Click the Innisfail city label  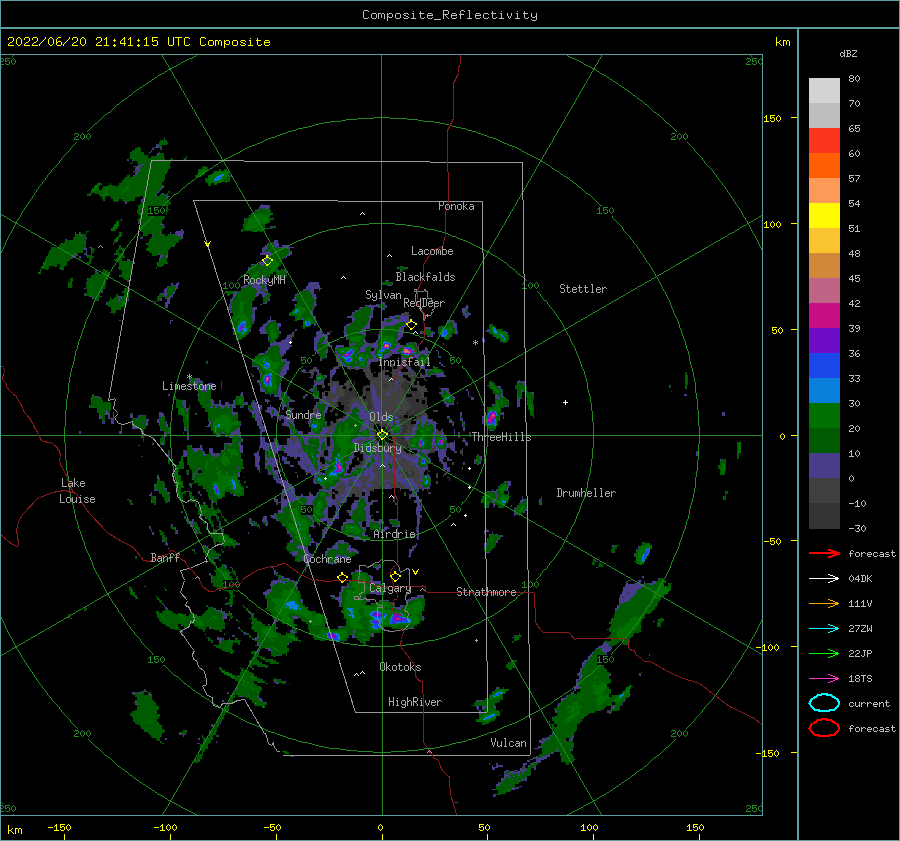click(x=404, y=362)
